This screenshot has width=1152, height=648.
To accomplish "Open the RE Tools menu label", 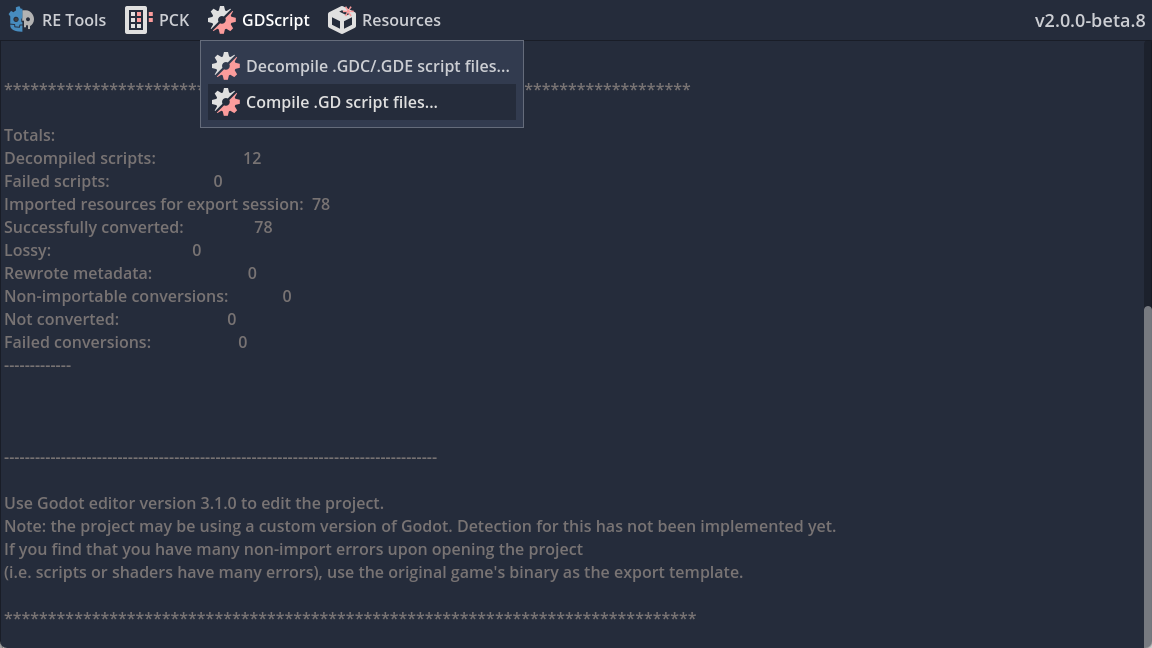I will pyautogui.click(x=74, y=20).
